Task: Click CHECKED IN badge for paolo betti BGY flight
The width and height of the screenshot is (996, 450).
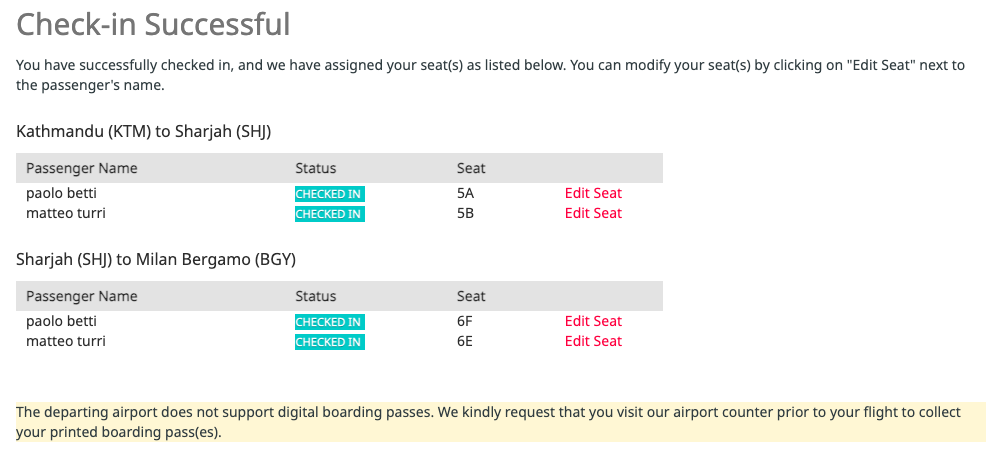Action: (330, 322)
